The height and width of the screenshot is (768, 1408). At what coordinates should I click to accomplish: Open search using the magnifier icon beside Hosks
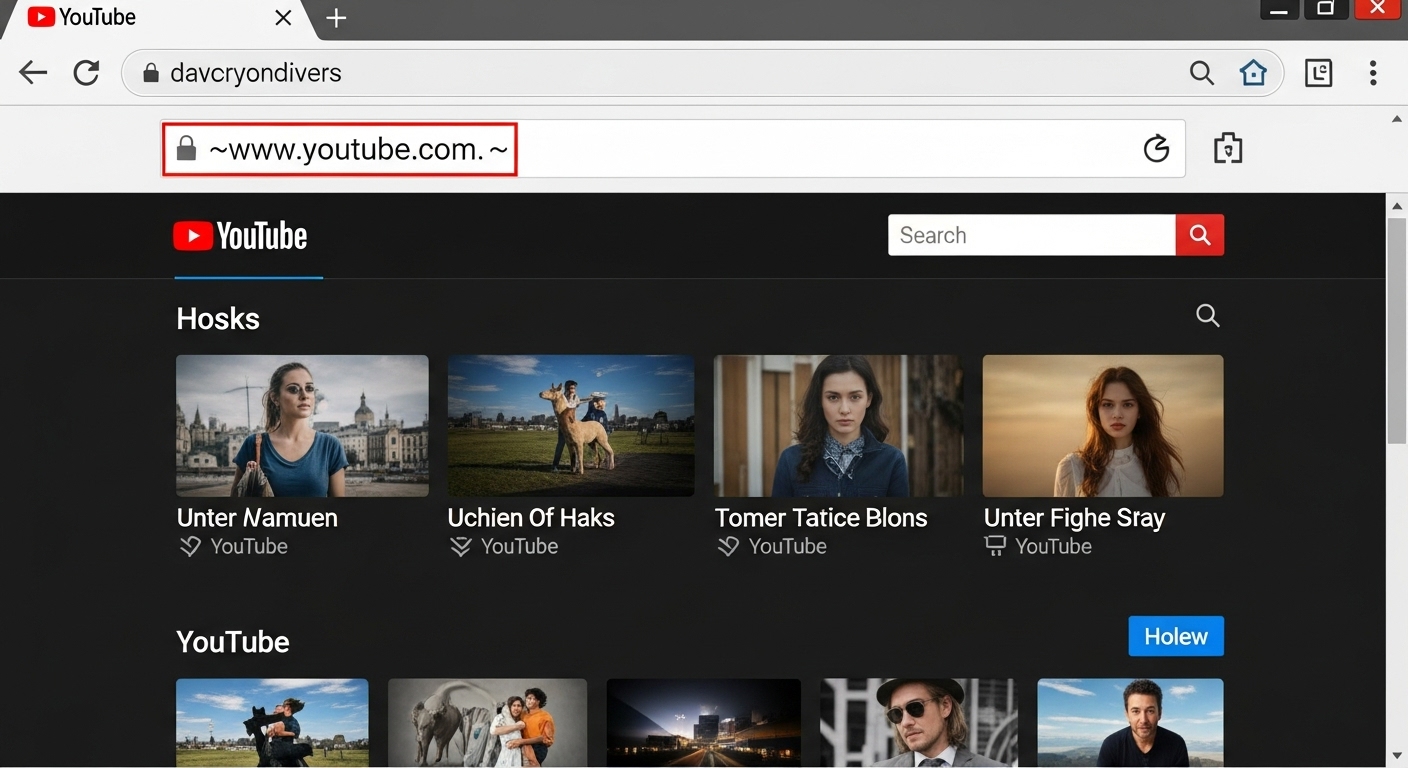1207,315
